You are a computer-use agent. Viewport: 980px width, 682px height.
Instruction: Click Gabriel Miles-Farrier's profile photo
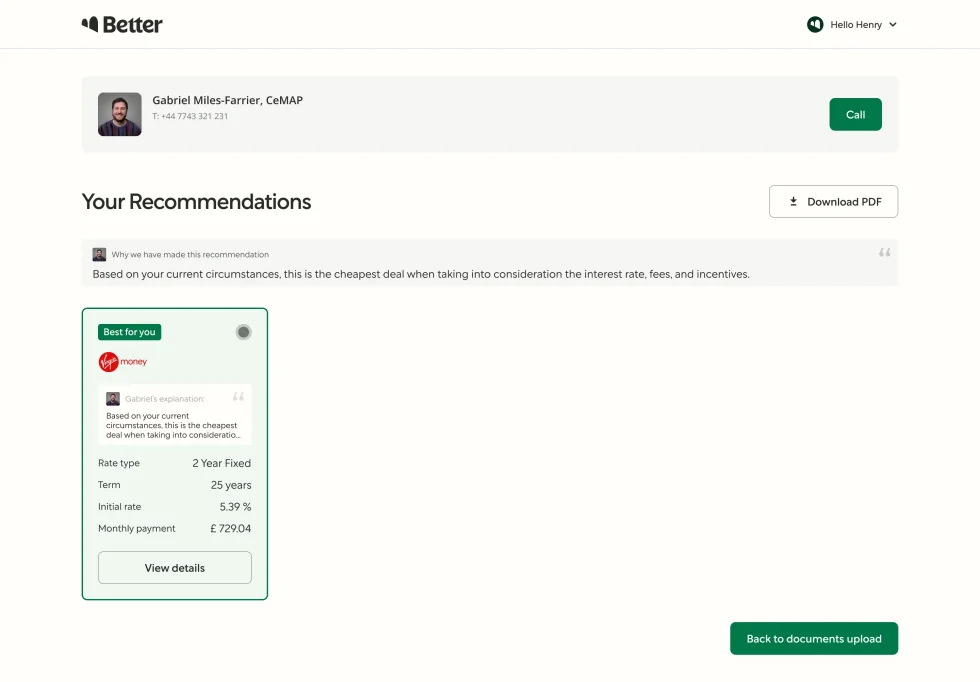click(x=119, y=114)
